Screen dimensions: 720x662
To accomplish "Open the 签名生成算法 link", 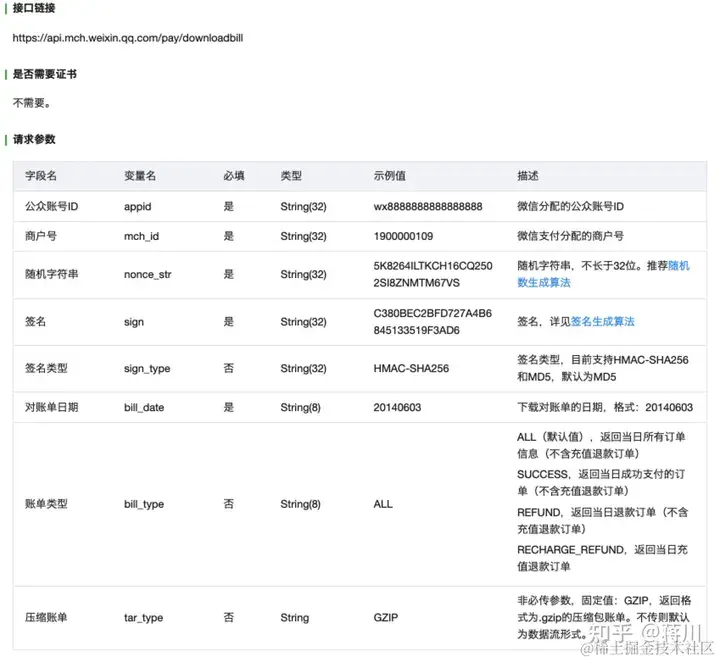I will pyautogui.click(x=602, y=322).
